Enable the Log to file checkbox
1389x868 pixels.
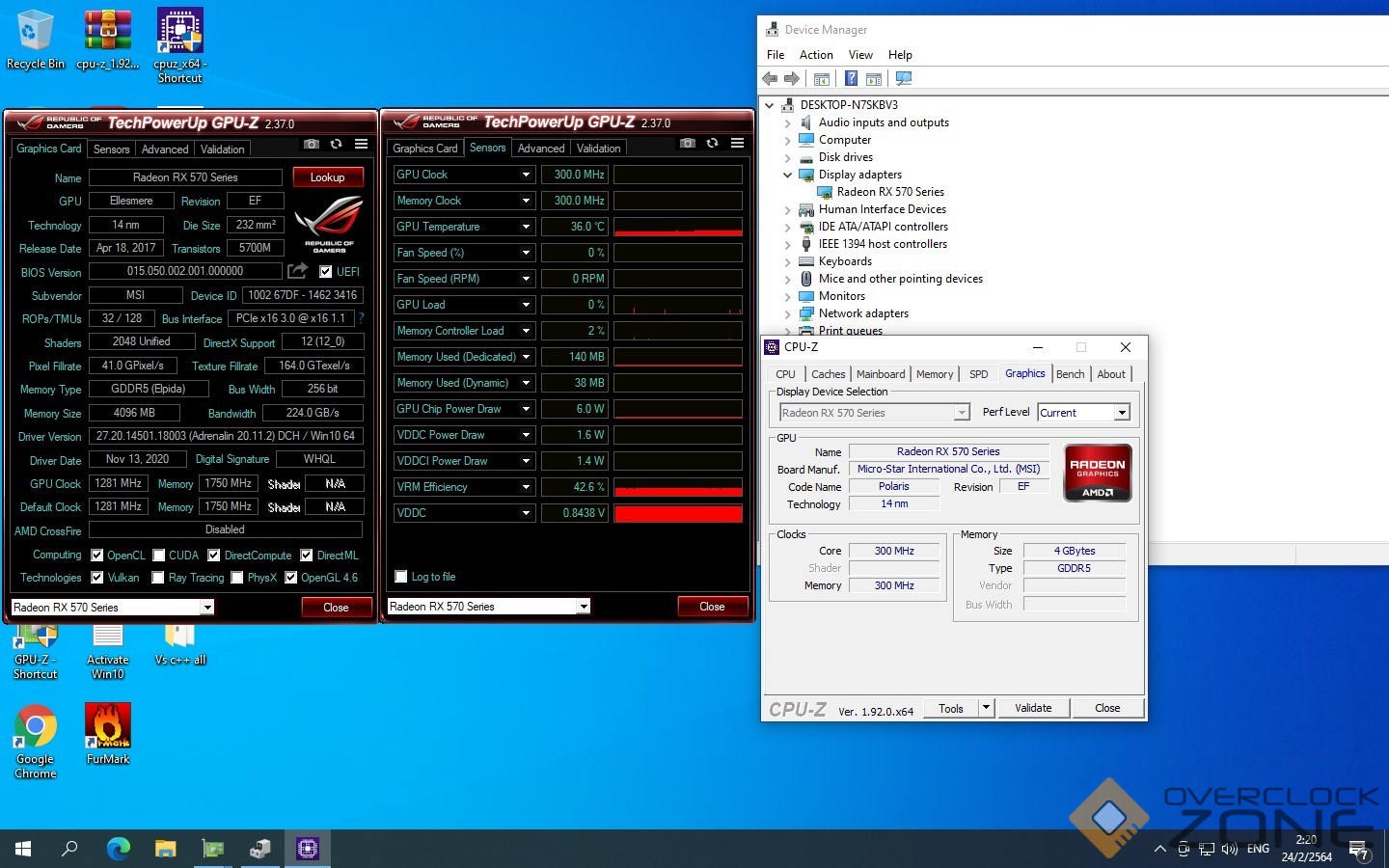[401, 577]
